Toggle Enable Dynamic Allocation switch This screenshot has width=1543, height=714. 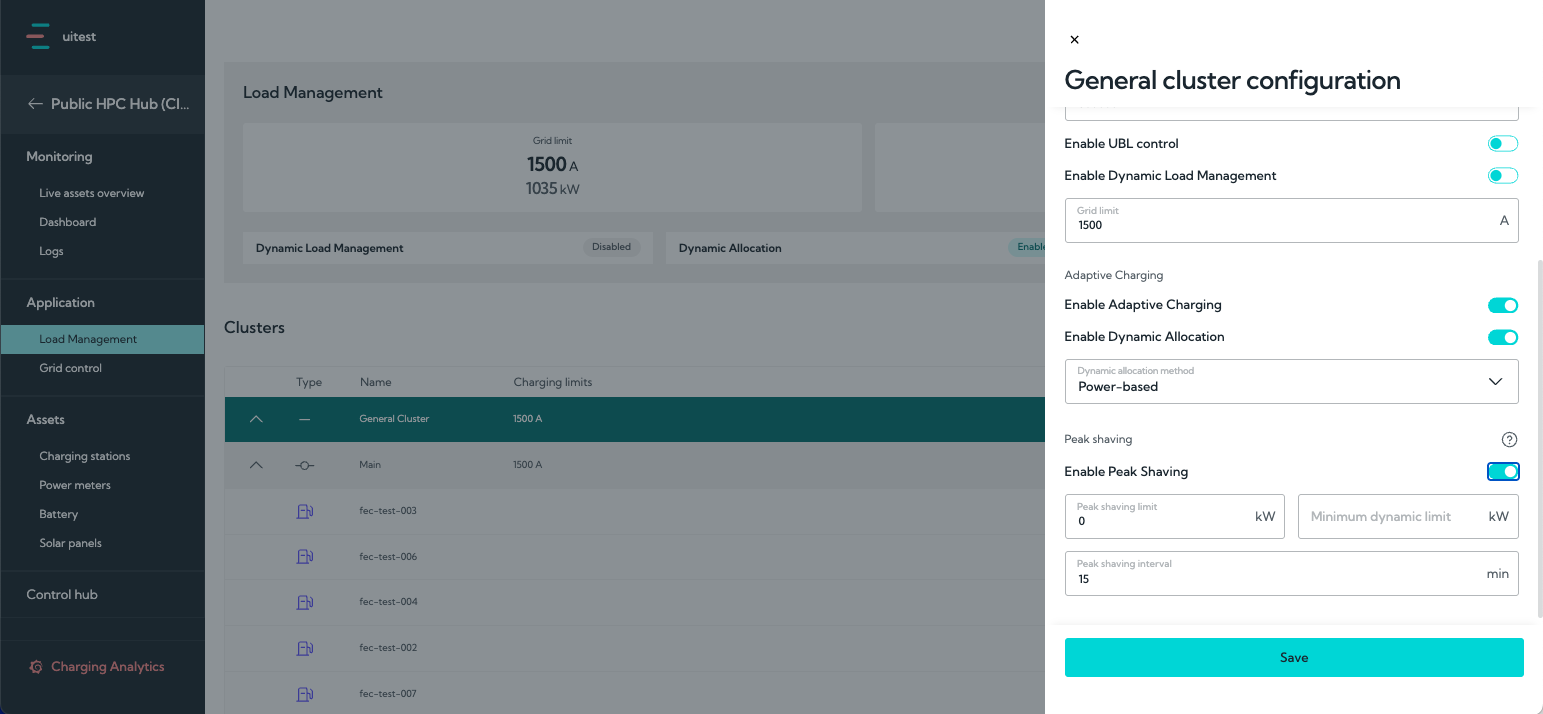point(1503,337)
